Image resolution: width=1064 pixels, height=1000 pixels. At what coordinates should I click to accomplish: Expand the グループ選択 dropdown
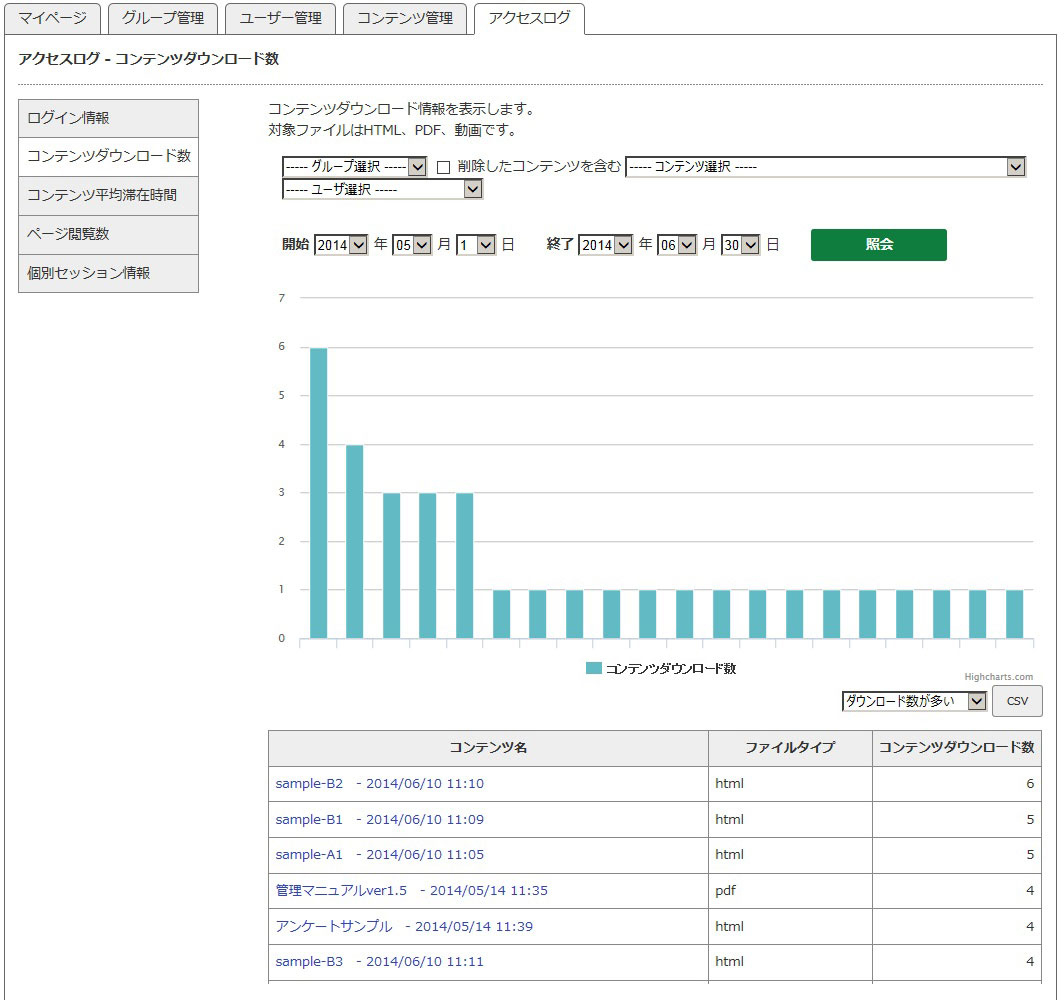pos(354,166)
